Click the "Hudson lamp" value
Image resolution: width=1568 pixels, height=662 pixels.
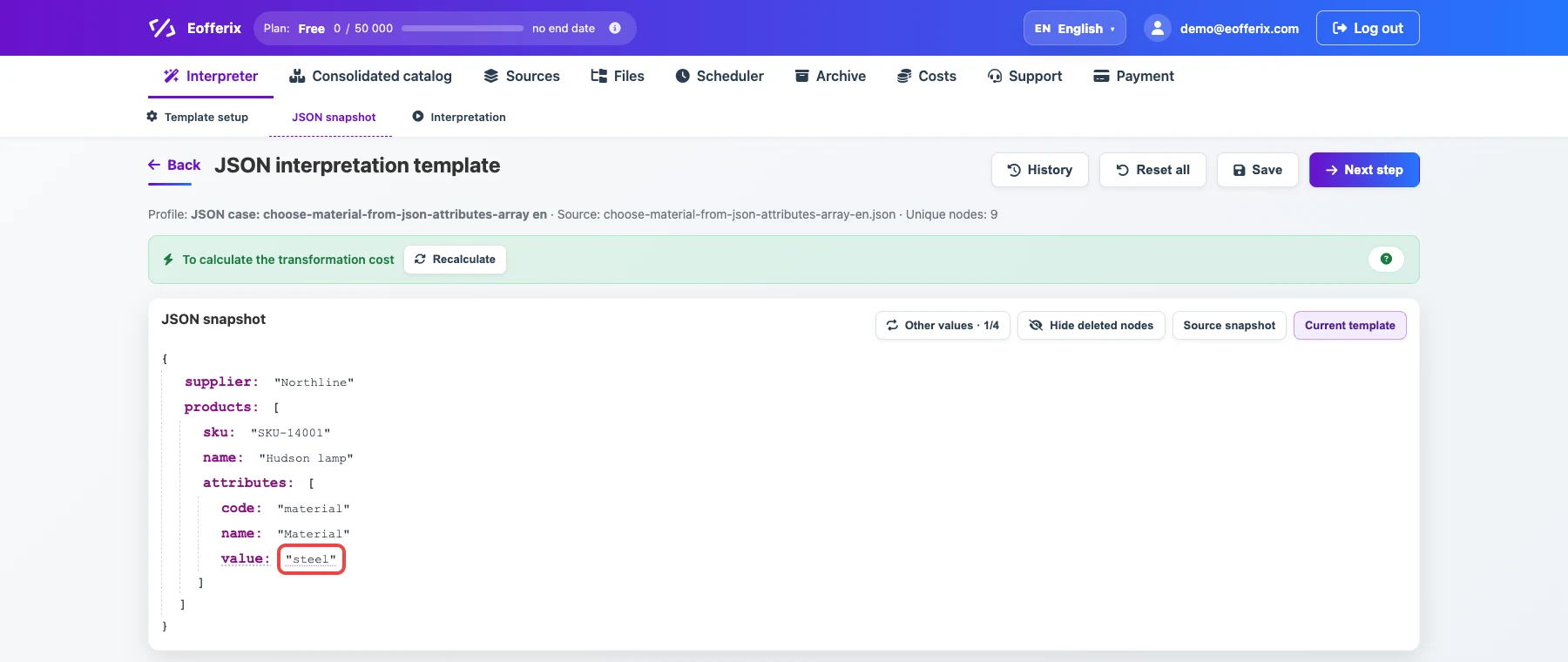[x=306, y=458]
